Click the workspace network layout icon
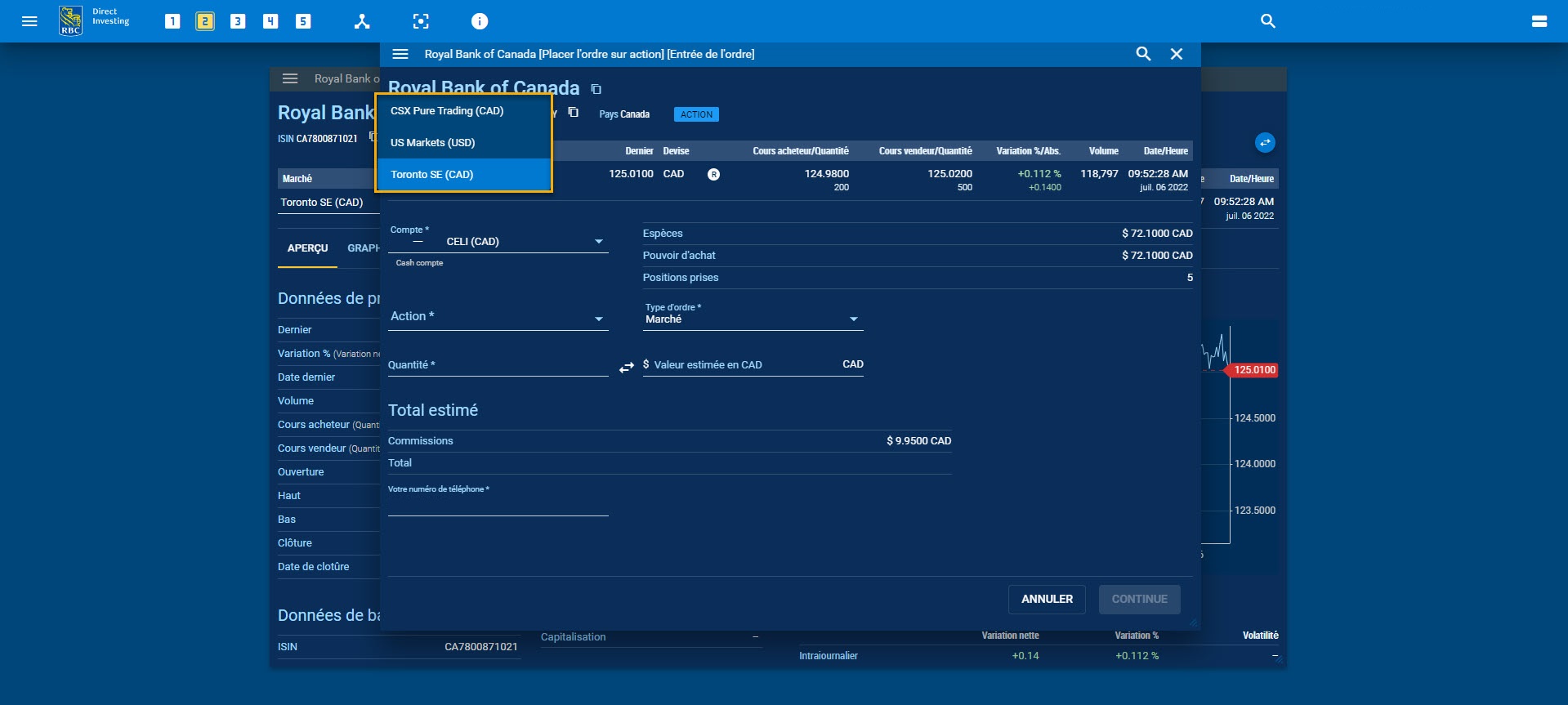This screenshot has width=1568, height=705. [362, 21]
